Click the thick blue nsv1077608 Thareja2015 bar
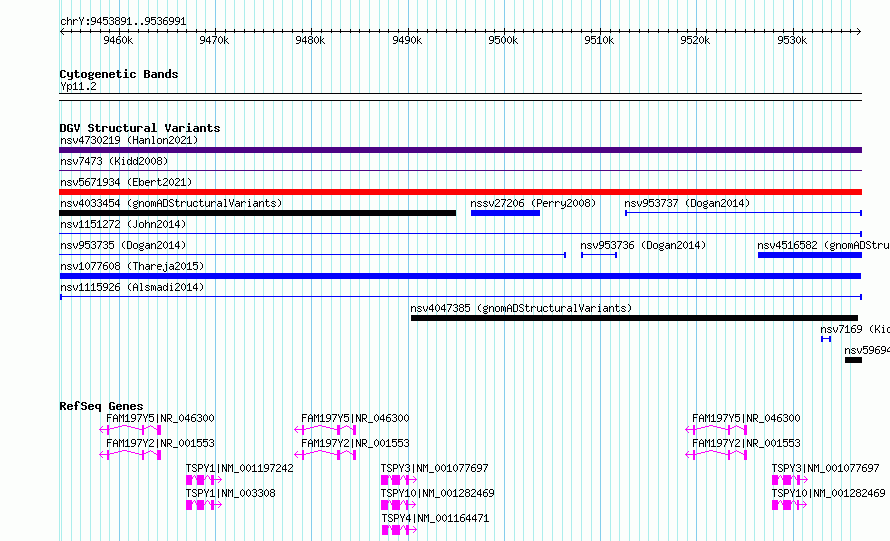 coord(460,276)
